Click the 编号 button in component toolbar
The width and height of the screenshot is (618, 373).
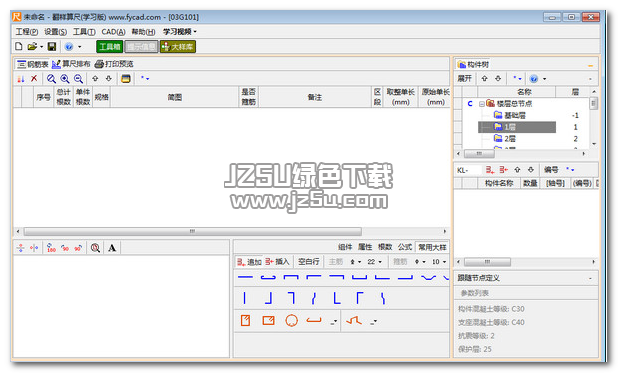click(551, 170)
